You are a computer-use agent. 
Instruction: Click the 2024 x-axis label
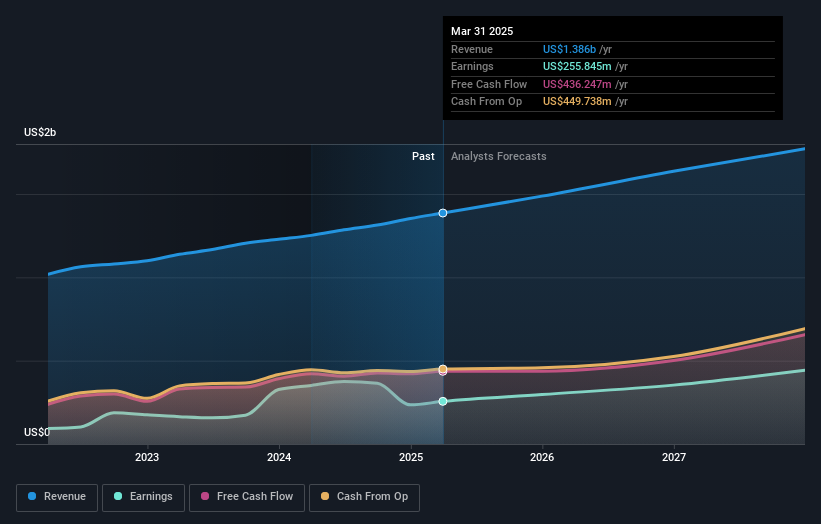tap(279, 457)
